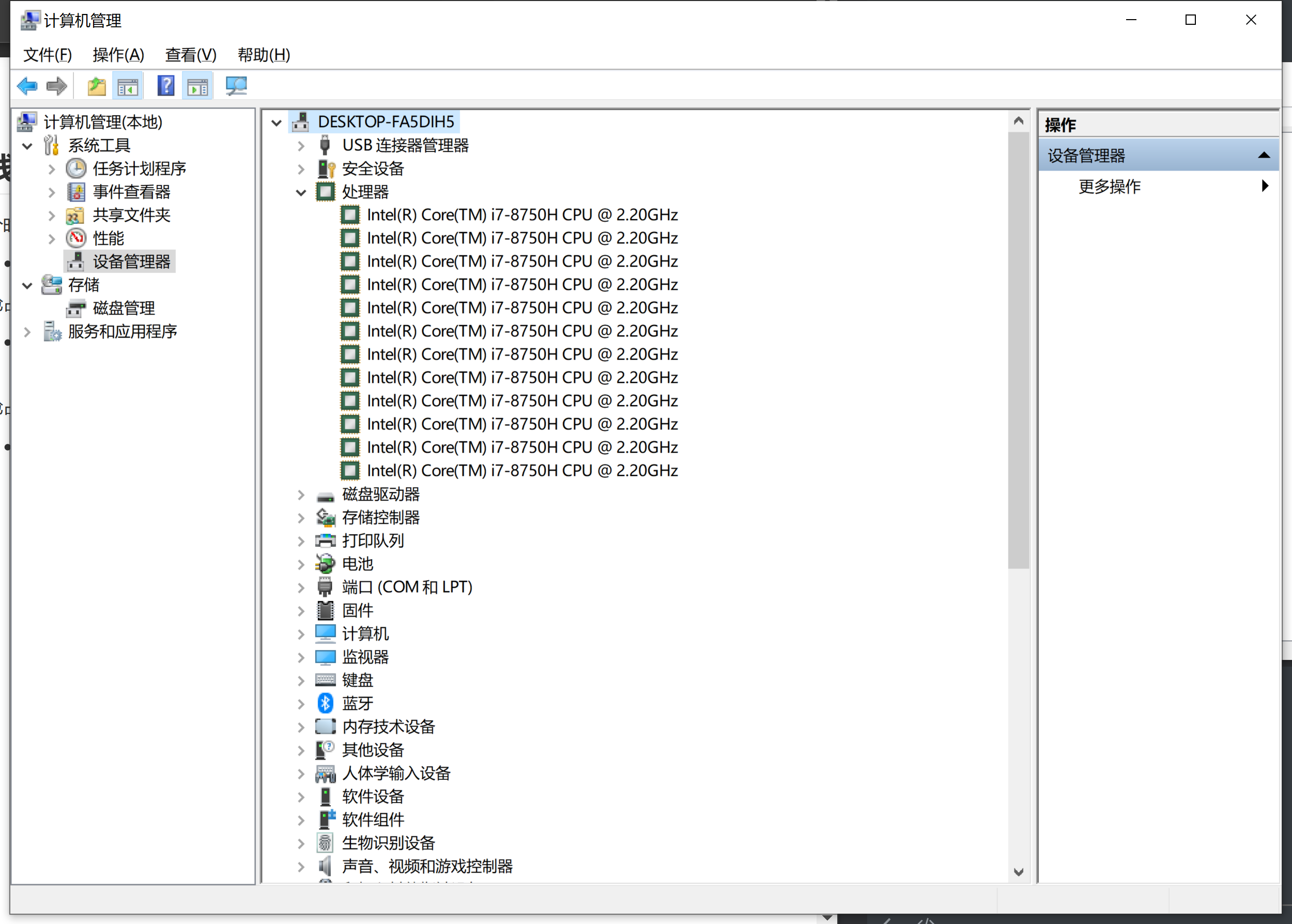The height and width of the screenshot is (924, 1292).
Task: Click the 监视器 monitor icon
Action: coord(326,657)
